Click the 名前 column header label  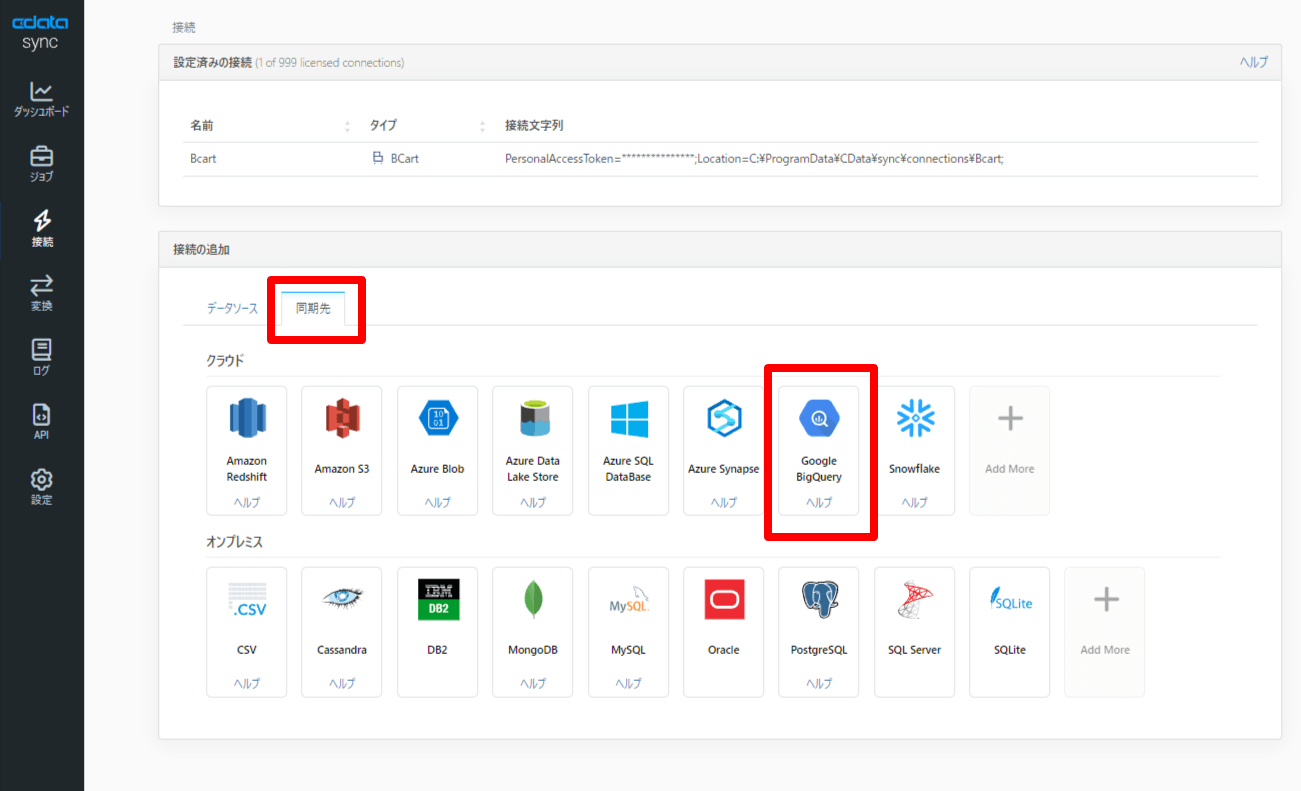click(x=202, y=126)
